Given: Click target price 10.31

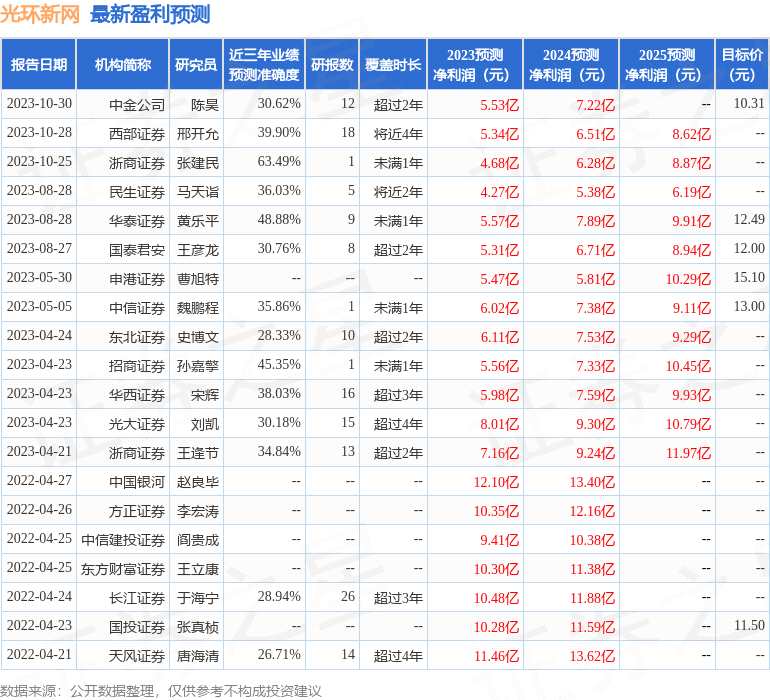Looking at the screenshot, I should [x=749, y=104].
